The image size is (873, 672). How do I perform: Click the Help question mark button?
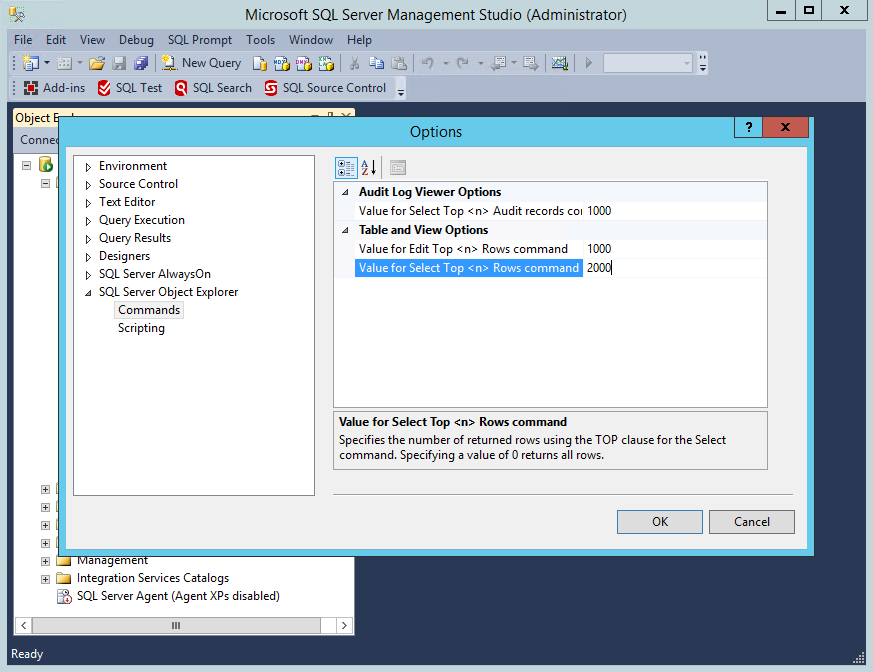747,128
